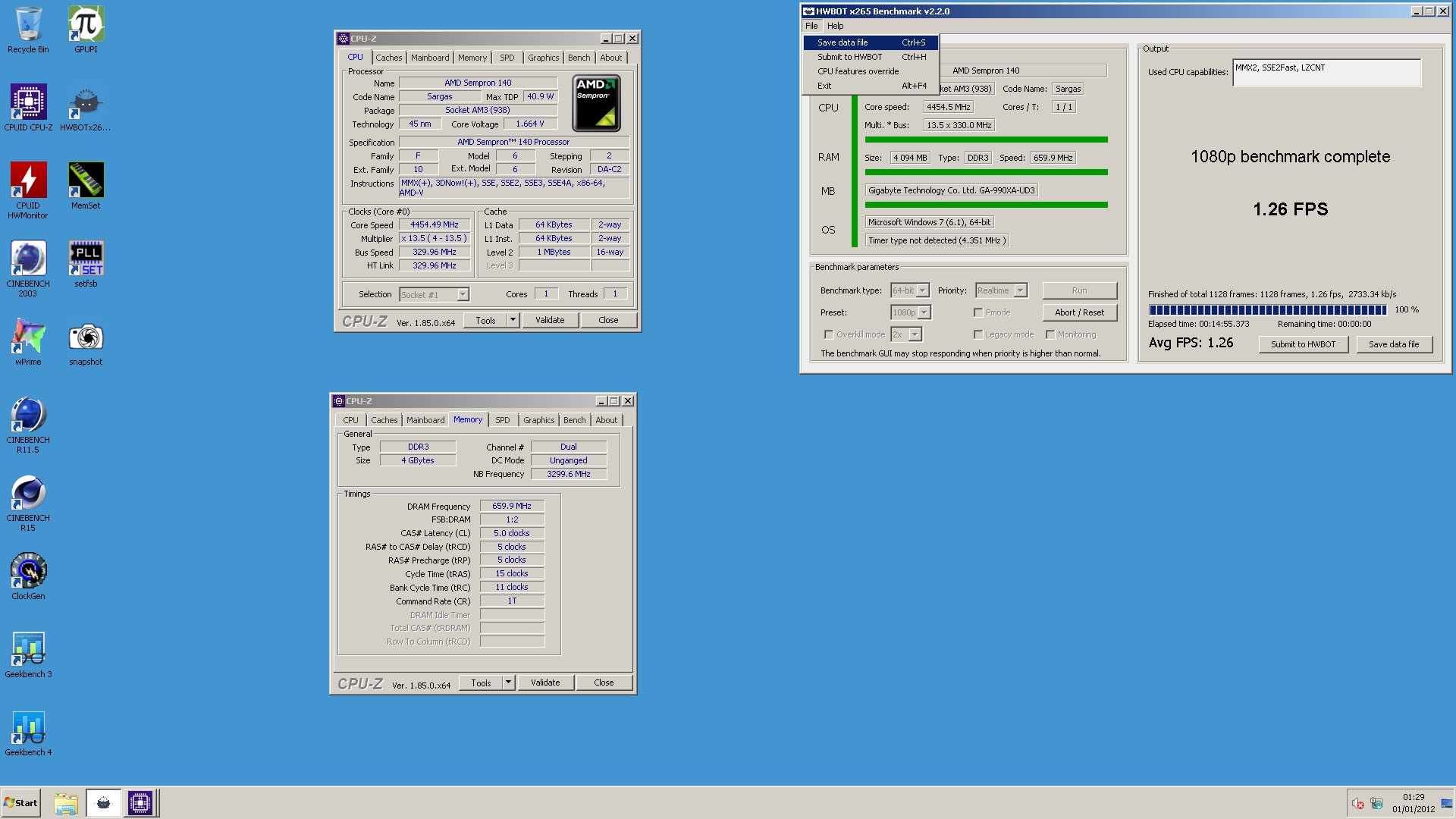Open the Benchmark type 64-bit dropdown

910,290
